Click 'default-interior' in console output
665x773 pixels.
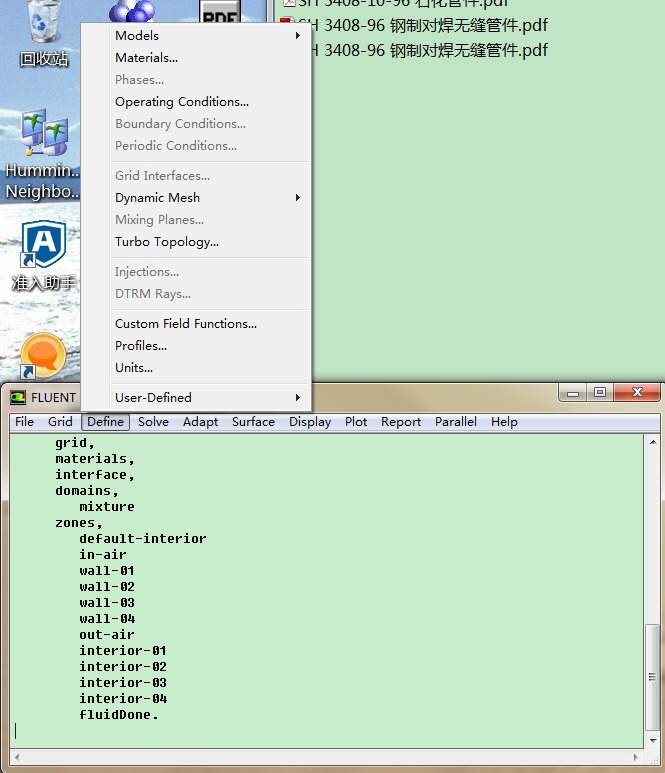tap(142, 538)
